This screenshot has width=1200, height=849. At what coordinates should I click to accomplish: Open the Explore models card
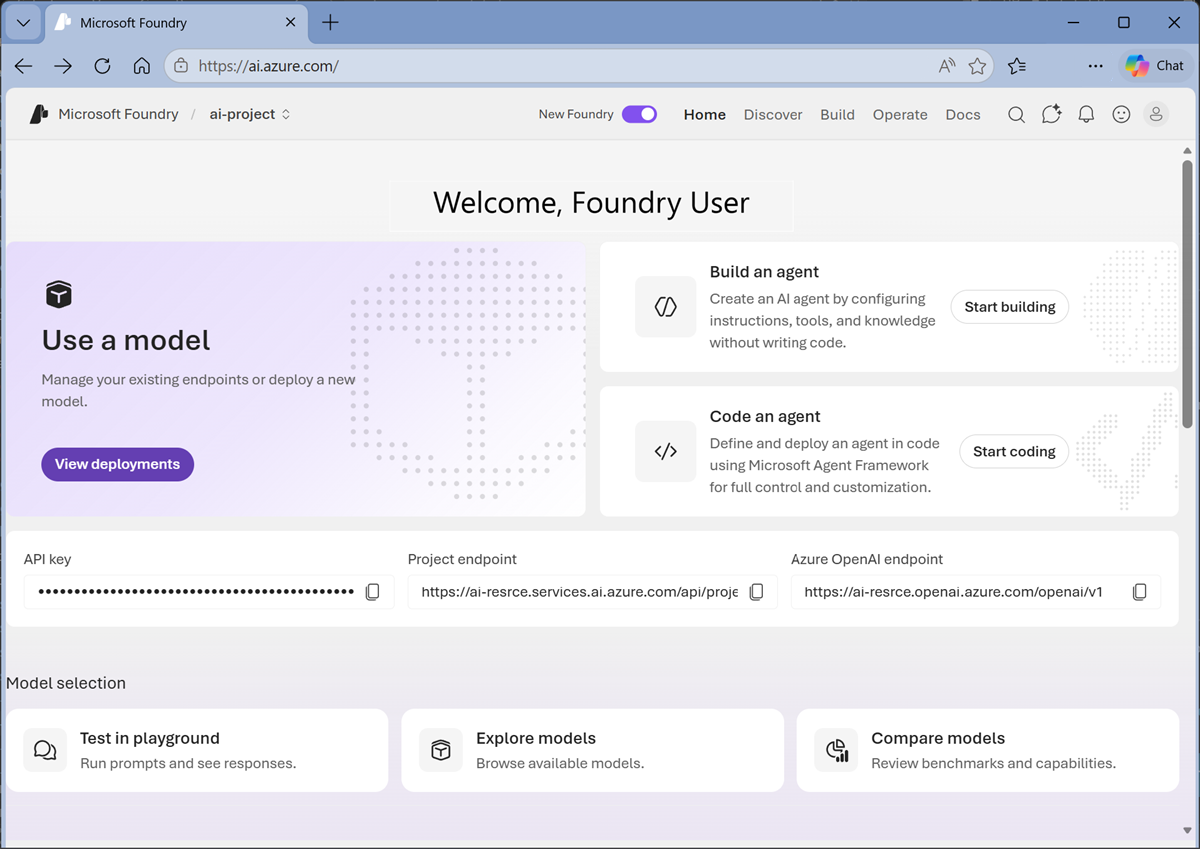[x=592, y=750]
